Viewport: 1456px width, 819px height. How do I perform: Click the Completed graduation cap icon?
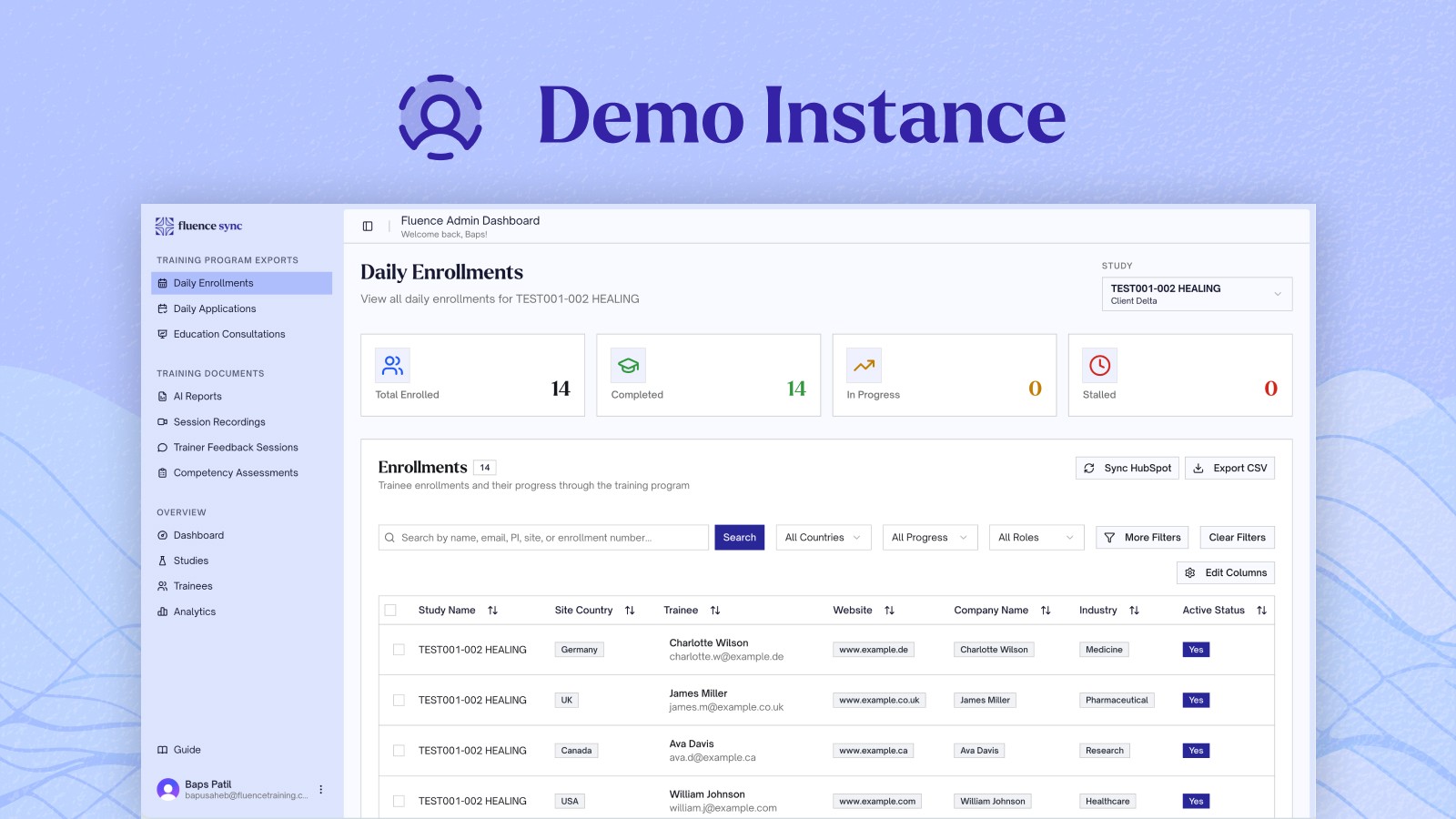[x=628, y=366]
